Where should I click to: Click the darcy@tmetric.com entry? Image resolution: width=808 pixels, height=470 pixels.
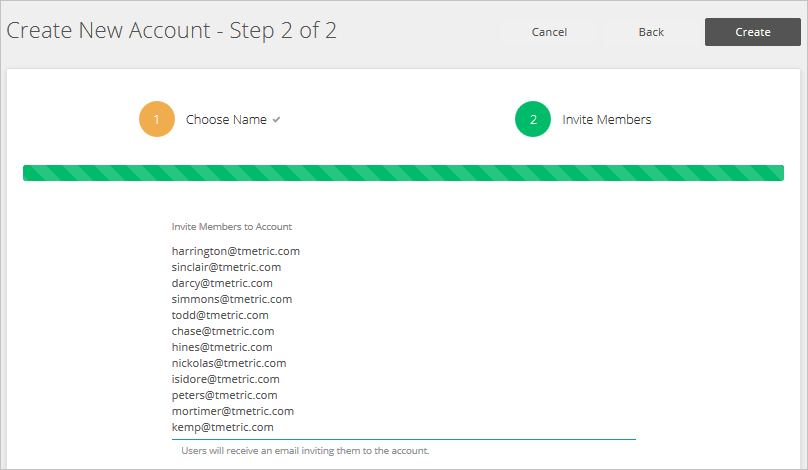222,283
